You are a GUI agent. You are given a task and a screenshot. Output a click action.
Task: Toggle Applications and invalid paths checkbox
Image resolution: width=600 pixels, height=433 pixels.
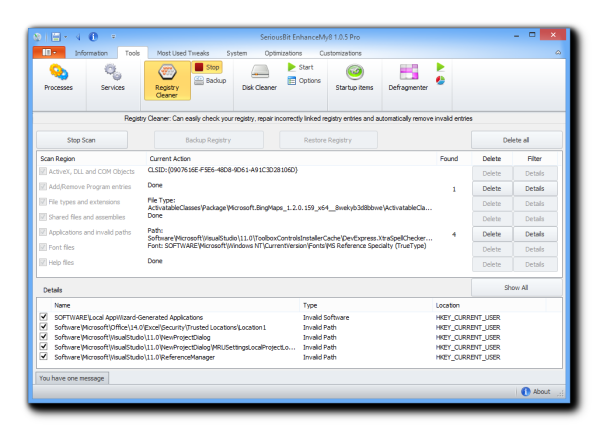click(x=43, y=232)
